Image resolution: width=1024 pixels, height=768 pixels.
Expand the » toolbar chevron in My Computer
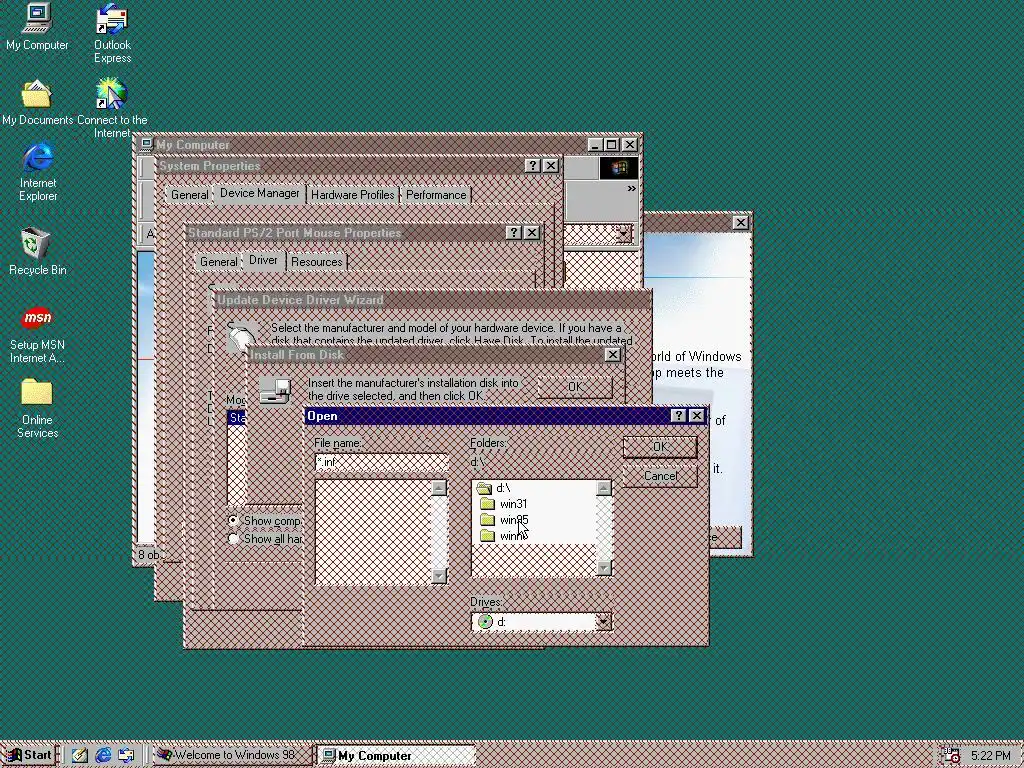click(x=632, y=189)
